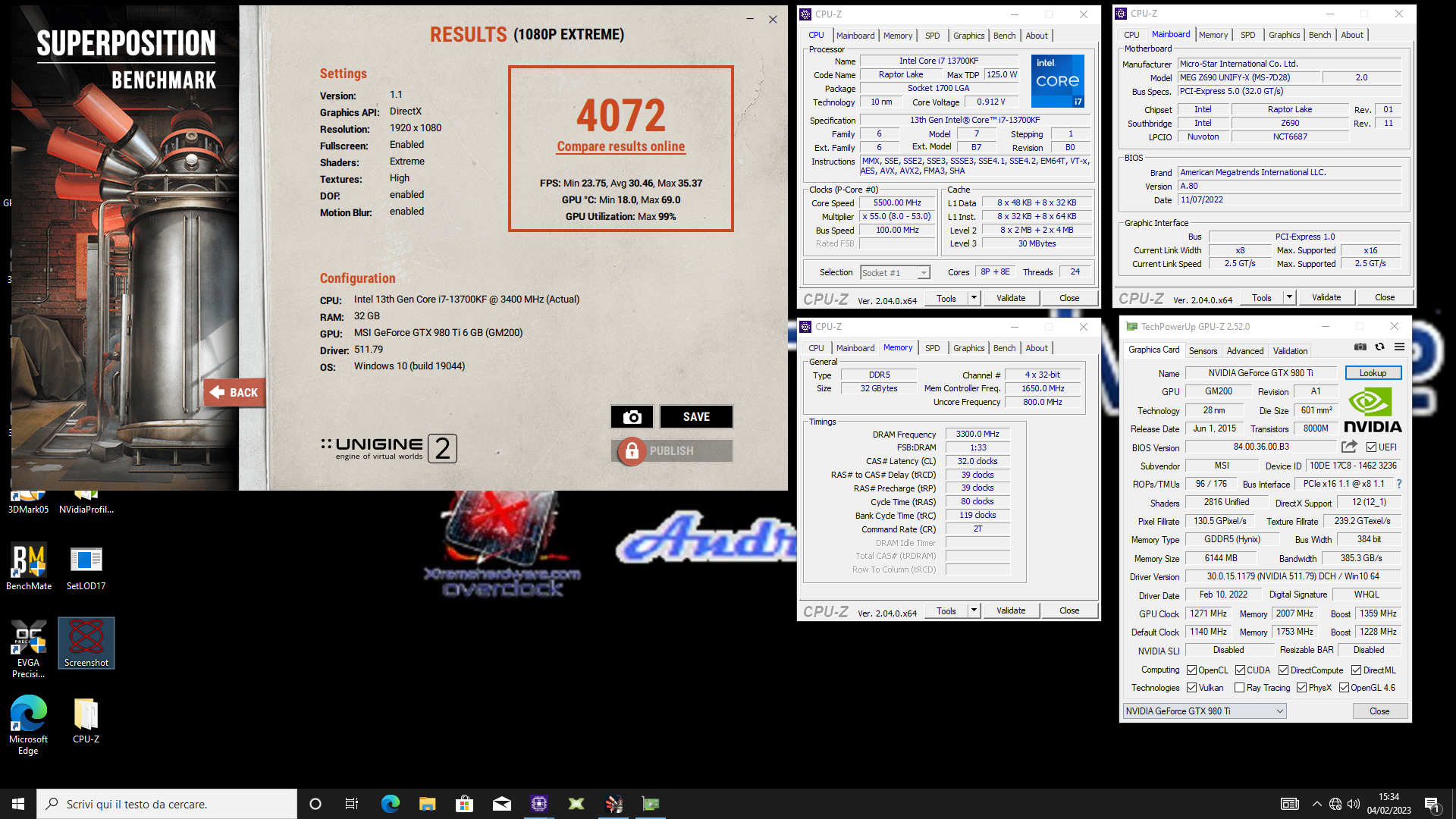Click Validate in CPU-Z Memory window
The width and height of the screenshot is (1456, 819).
tap(1011, 611)
